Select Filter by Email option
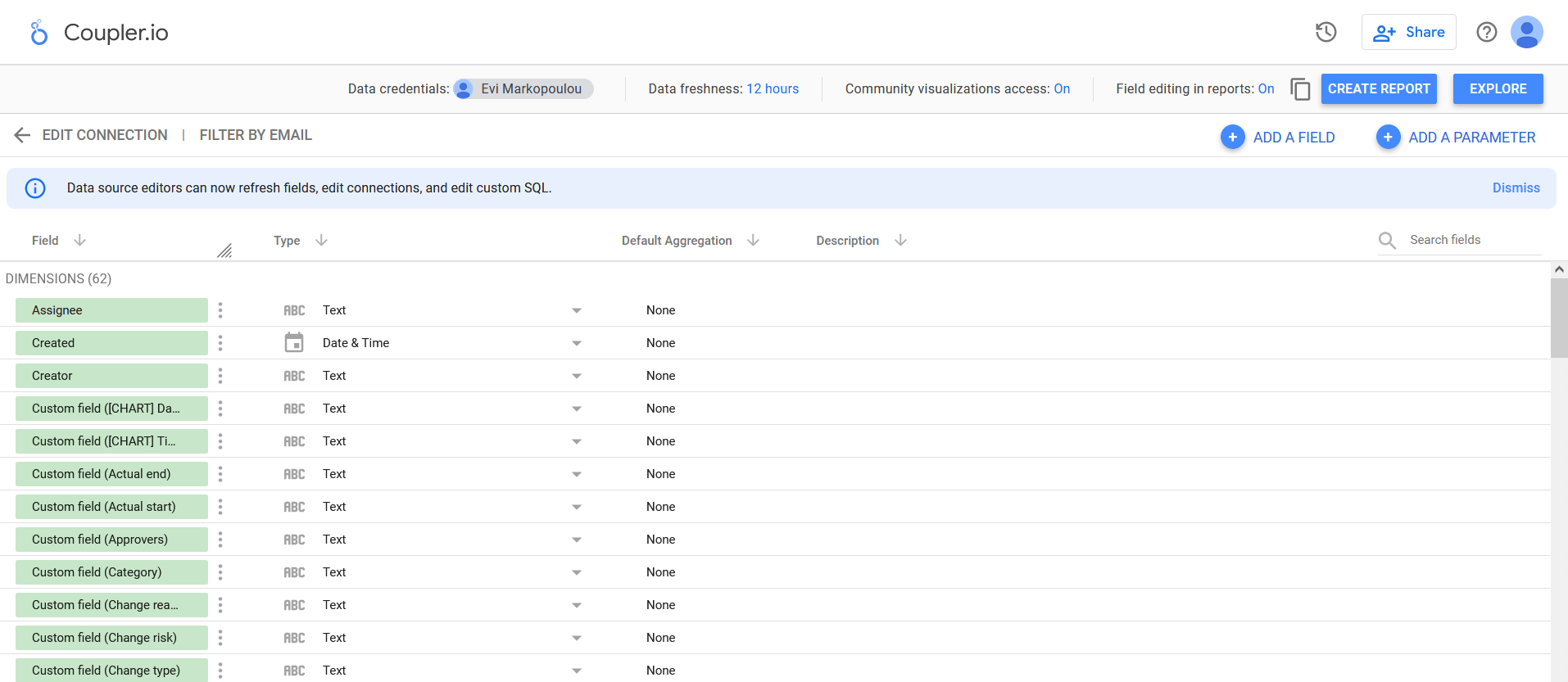 click(x=256, y=135)
